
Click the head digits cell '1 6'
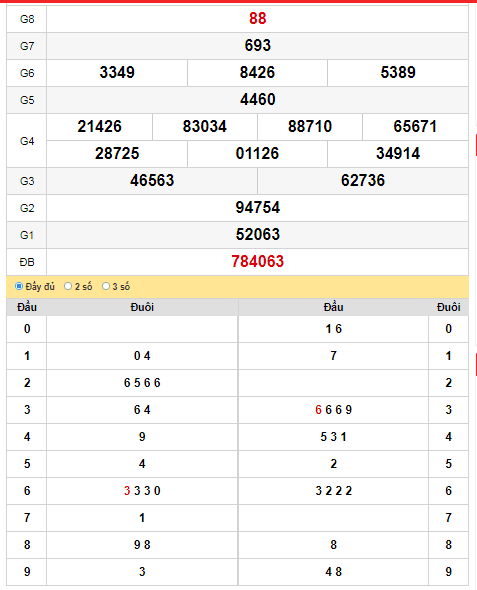pyautogui.click(x=334, y=329)
